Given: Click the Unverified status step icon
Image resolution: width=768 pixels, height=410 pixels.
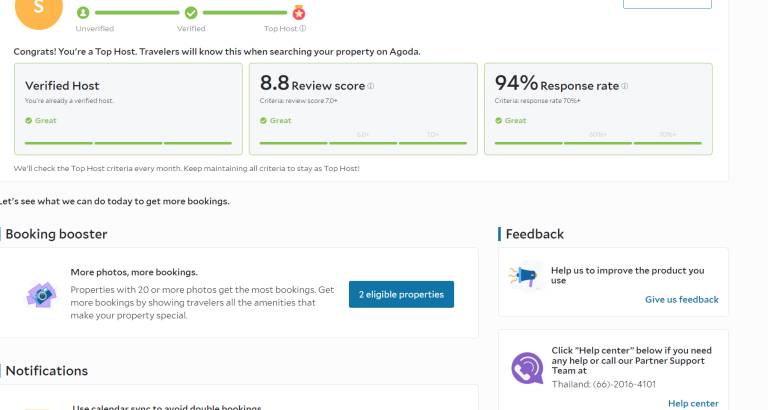Looking at the screenshot, I should [x=83, y=13].
